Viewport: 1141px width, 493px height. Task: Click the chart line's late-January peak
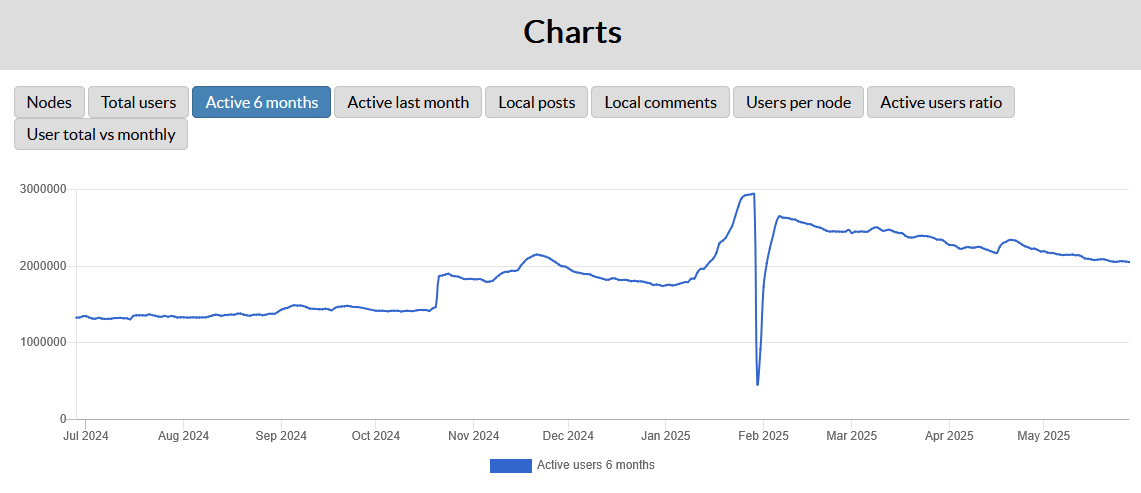point(753,194)
